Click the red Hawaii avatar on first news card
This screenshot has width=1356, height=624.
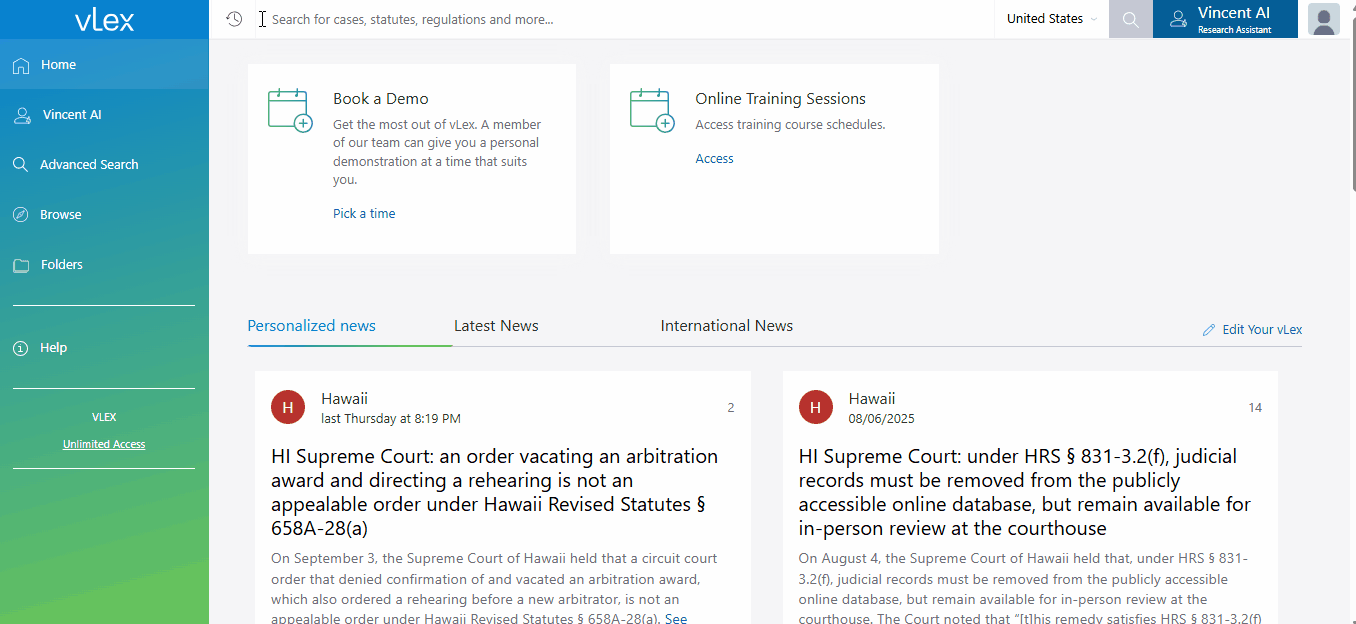[288, 407]
